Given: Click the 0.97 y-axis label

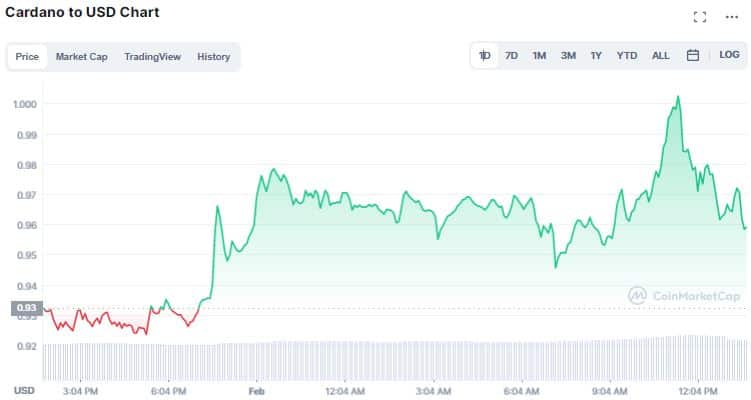Looking at the screenshot, I should point(27,195).
